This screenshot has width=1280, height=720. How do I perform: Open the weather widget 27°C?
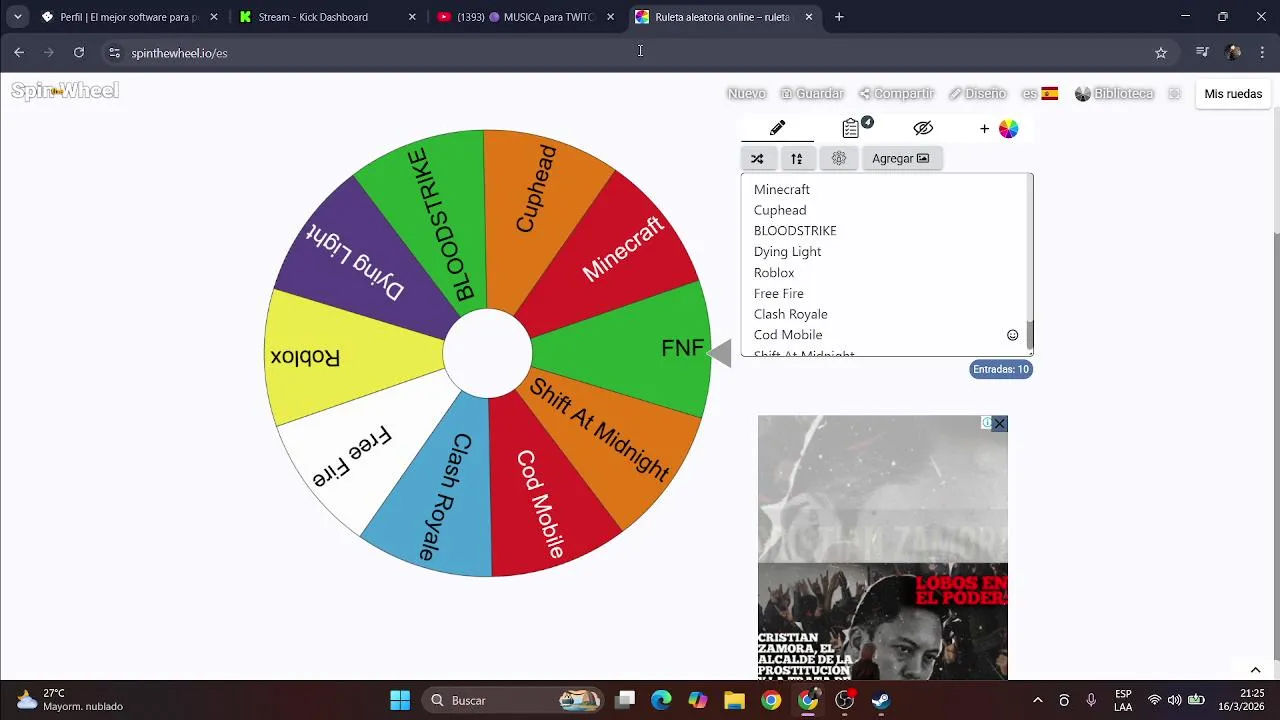click(x=70, y=700)
